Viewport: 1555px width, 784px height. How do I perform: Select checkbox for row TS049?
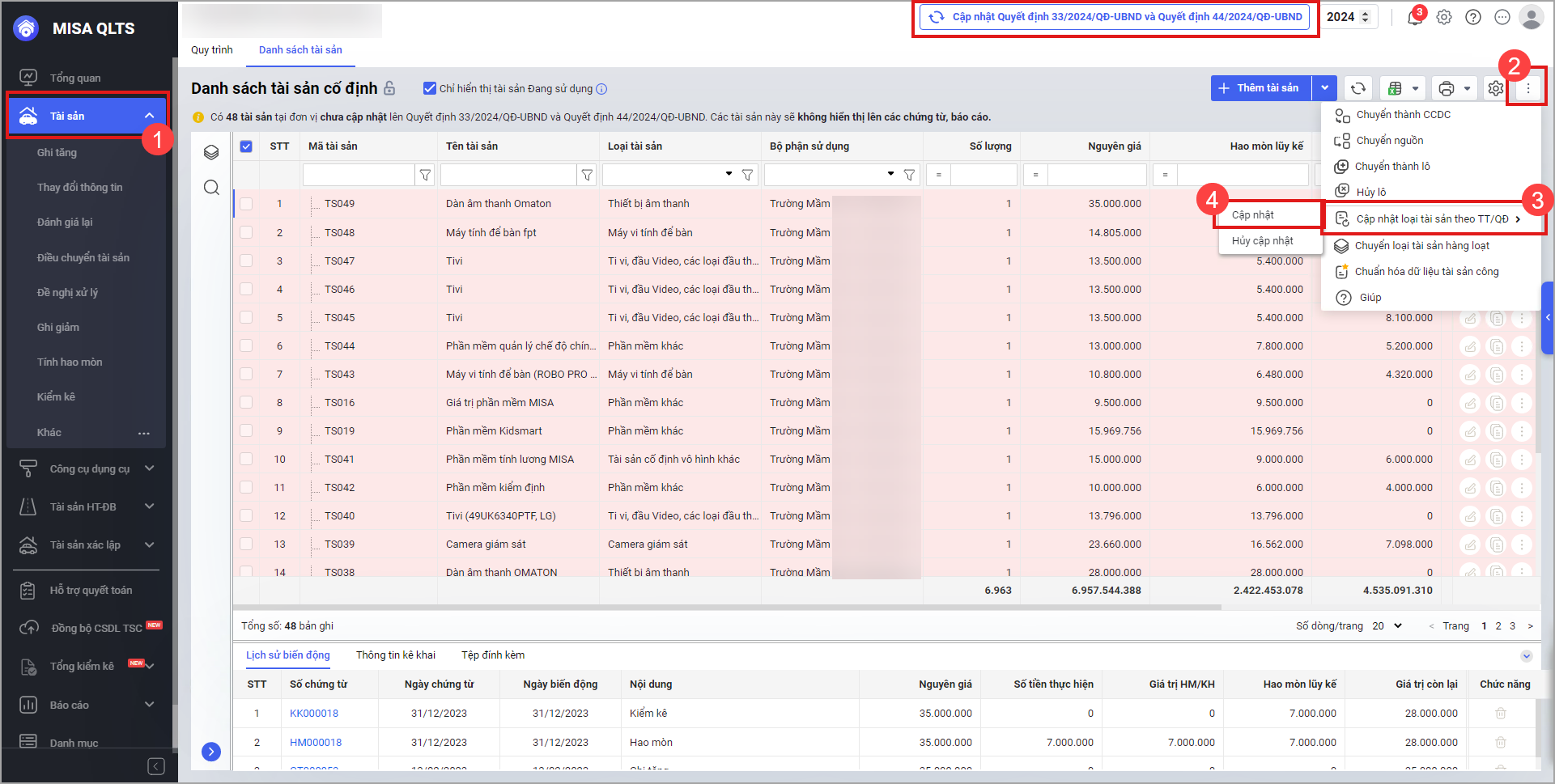click(246, 204)
